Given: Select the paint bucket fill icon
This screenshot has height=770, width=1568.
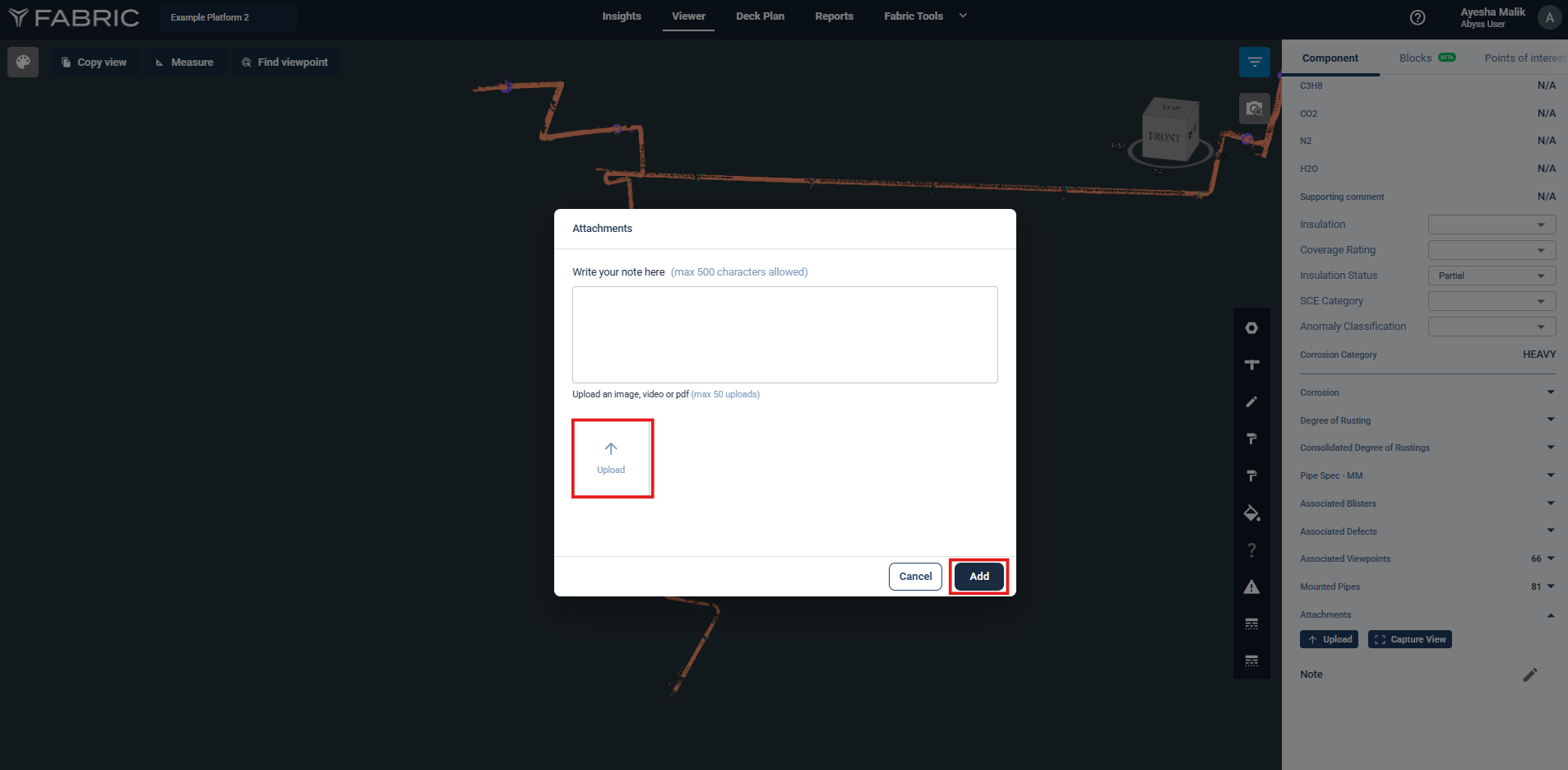Looking at the screenshot, I should click(1251, 513).
